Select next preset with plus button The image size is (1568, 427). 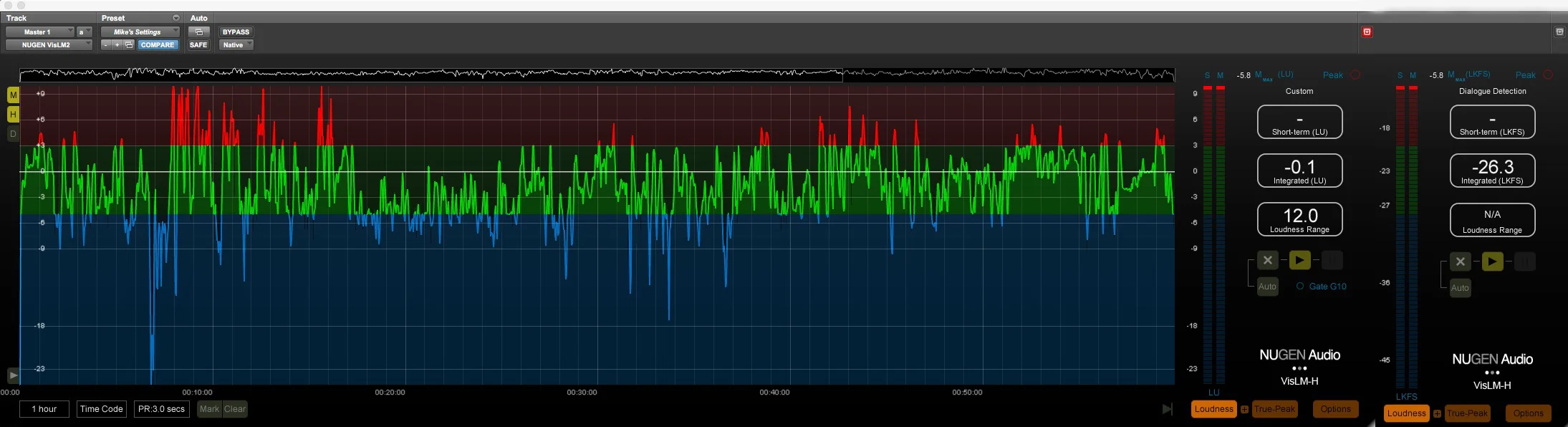pyautogui.click(x=117, y=45)
